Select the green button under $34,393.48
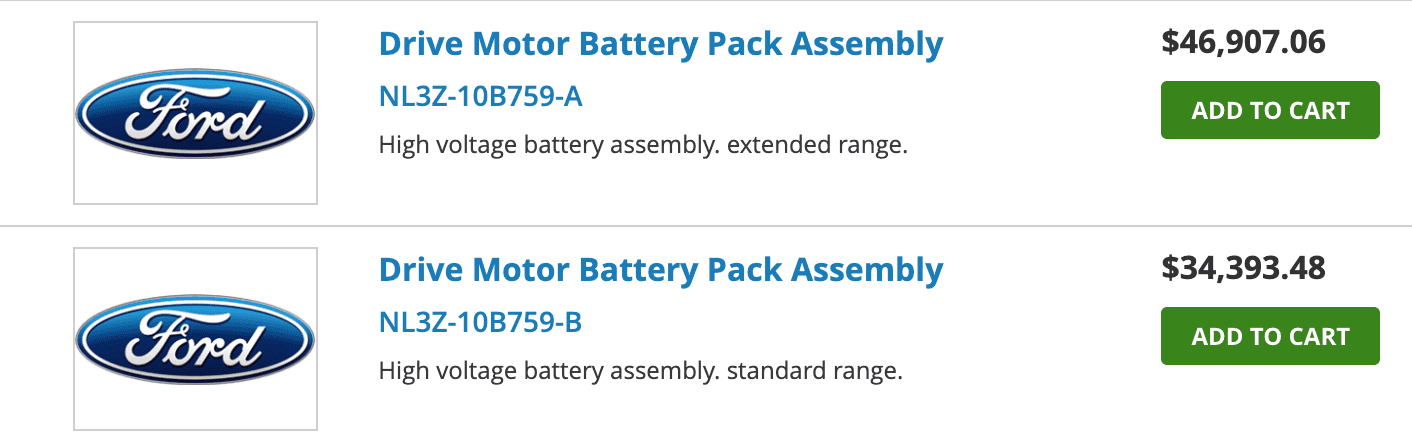Viewport: 1412px width, 448px height. click(1270, 336)
